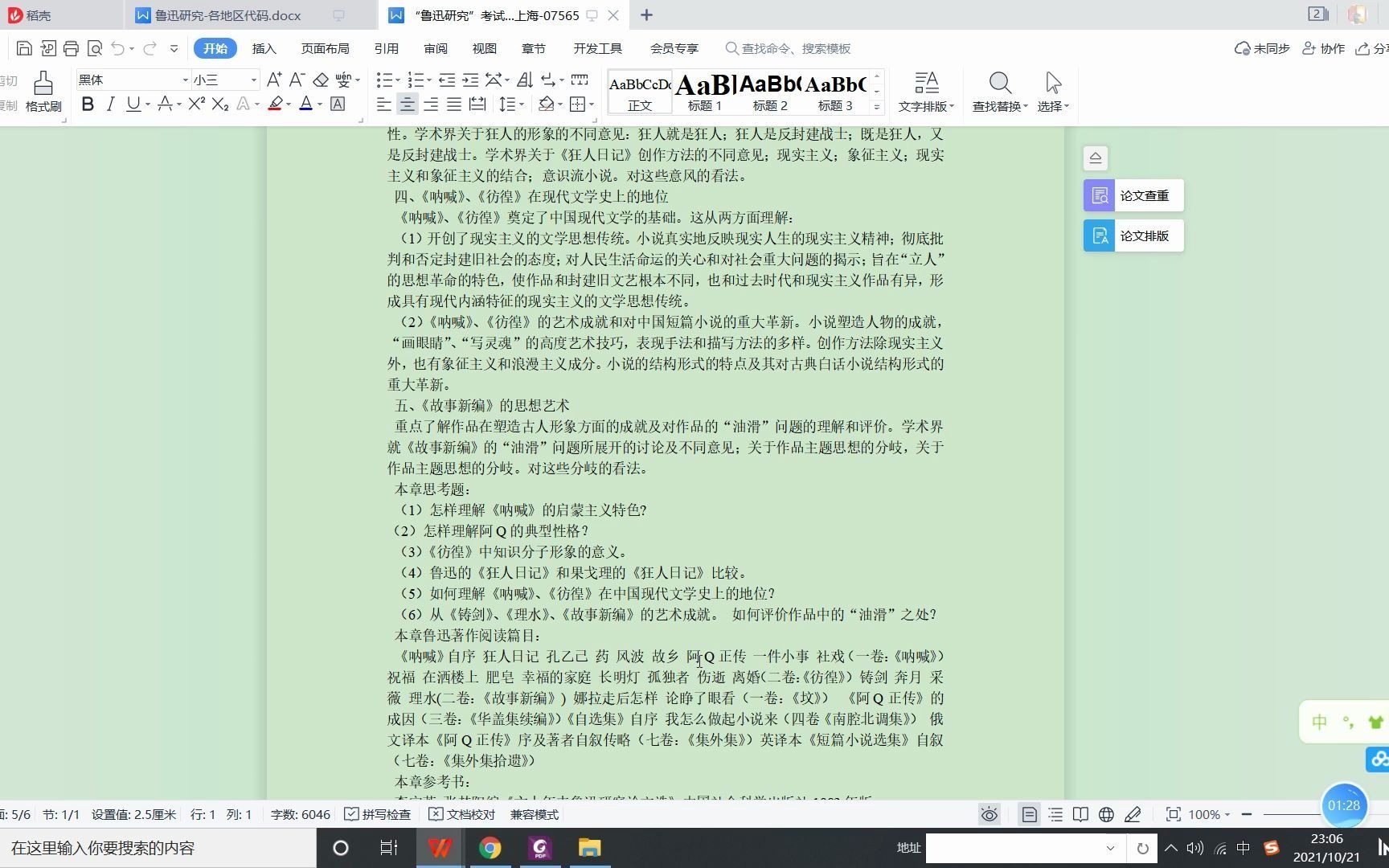
Task: Expand the styles gallery
Action: 877,106
